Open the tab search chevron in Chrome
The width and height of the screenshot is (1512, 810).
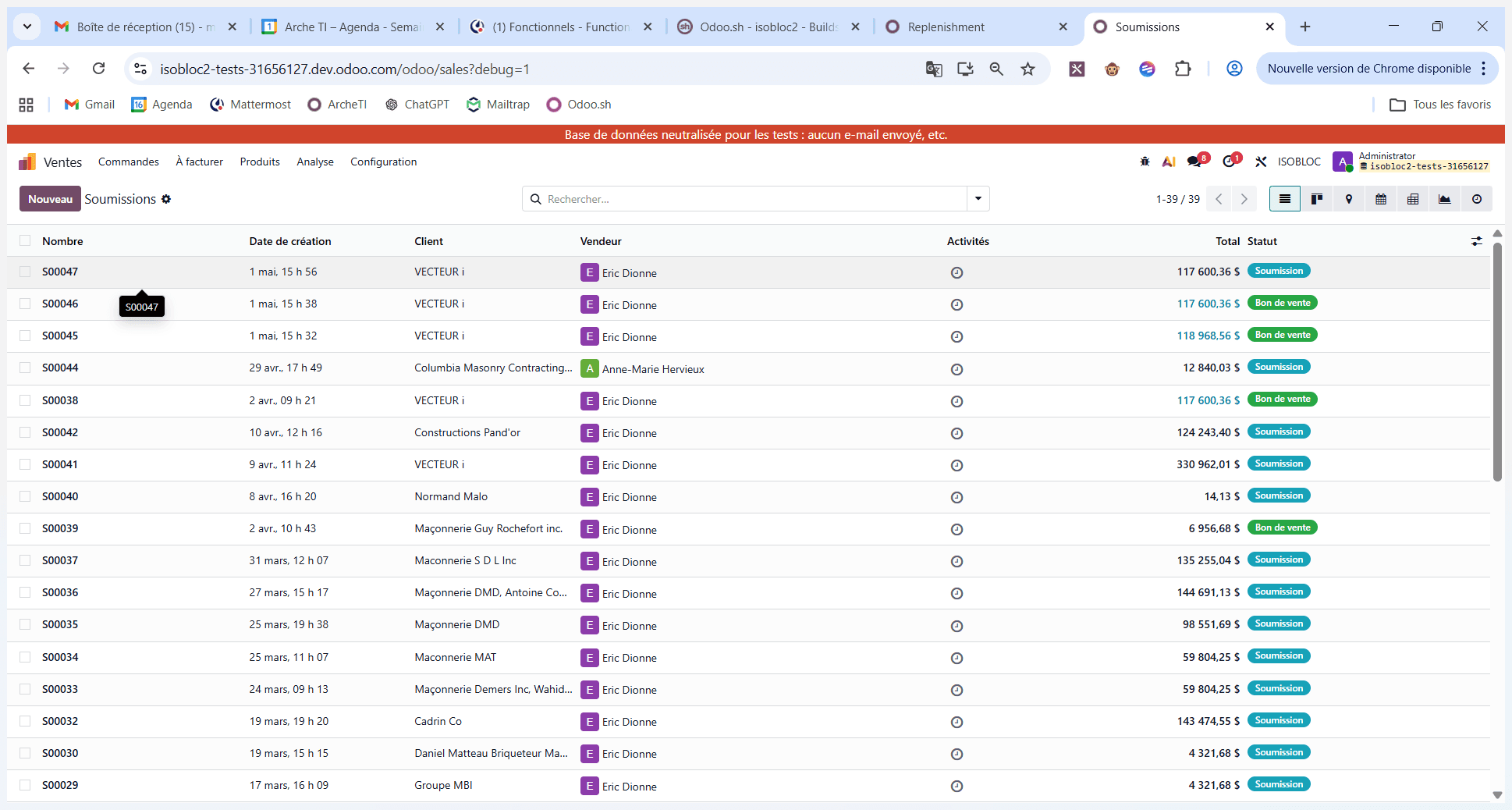[x=27, y=27]
